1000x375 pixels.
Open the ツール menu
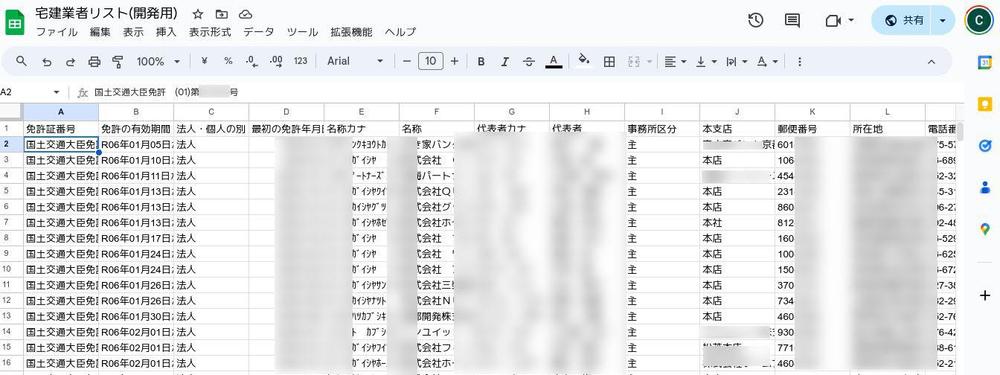click(302, 32)
